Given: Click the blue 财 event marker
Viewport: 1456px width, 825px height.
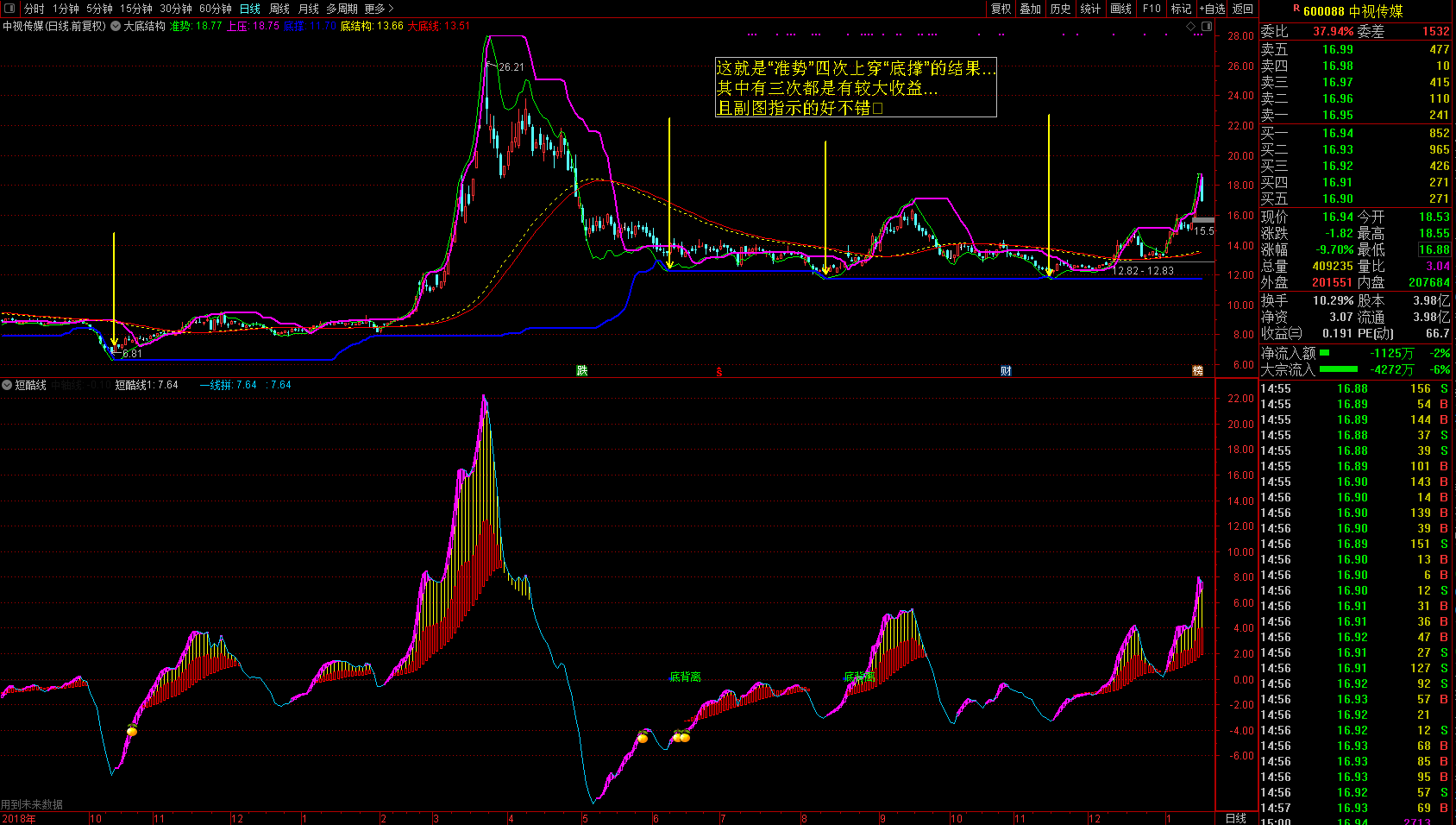Looking at the screenshot, I should [x=1006, y=371].
